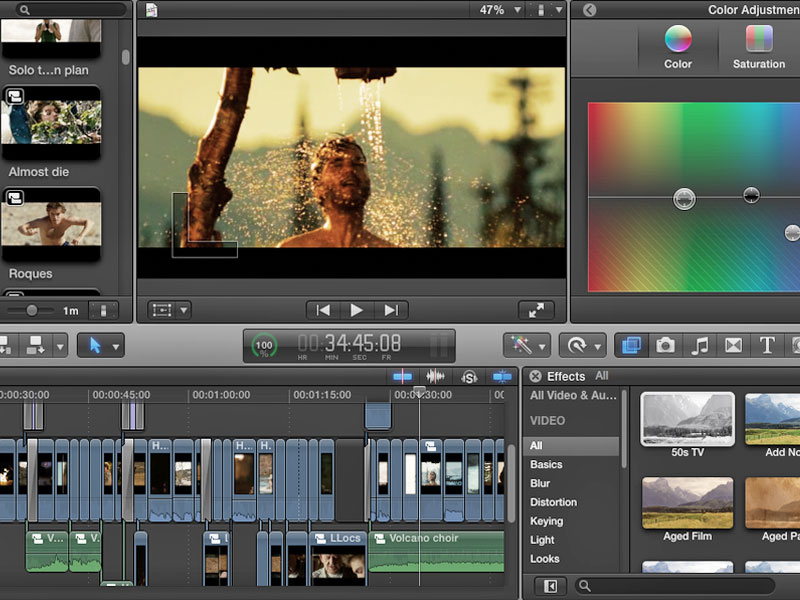Expand the Transform tool dropdown arrow
Viewport: 800px width, 600px height.
click(184, 310)
